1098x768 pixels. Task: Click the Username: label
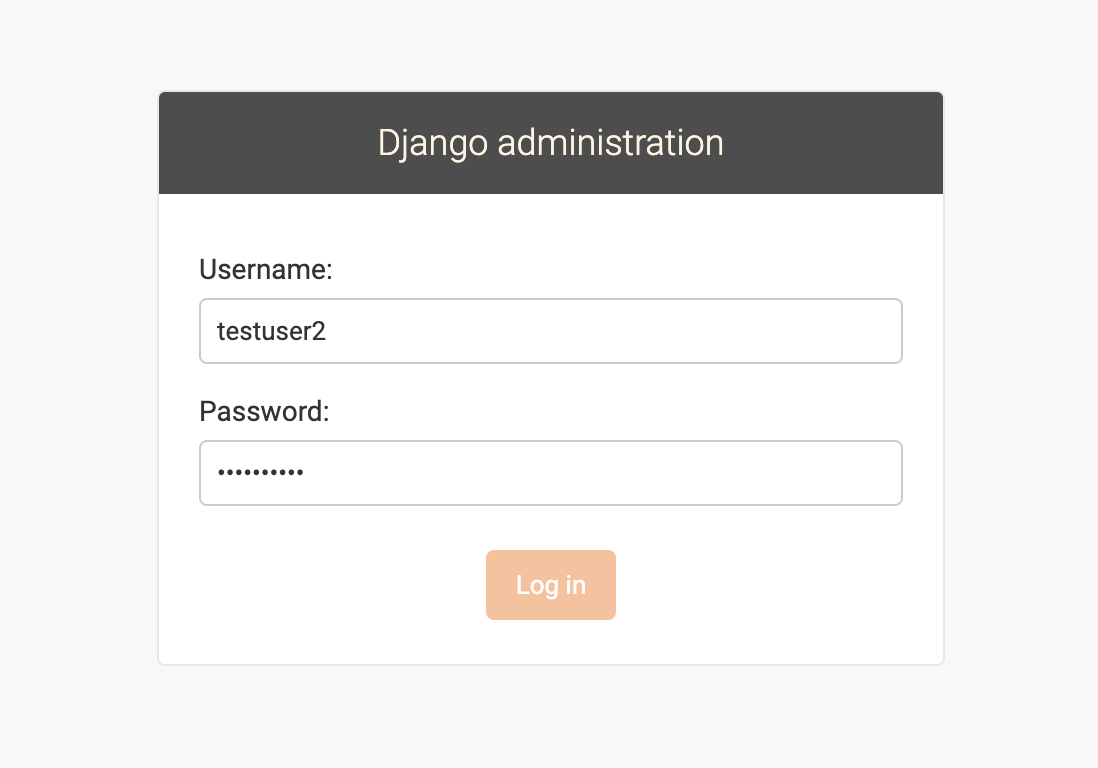(x=265, y=269)
